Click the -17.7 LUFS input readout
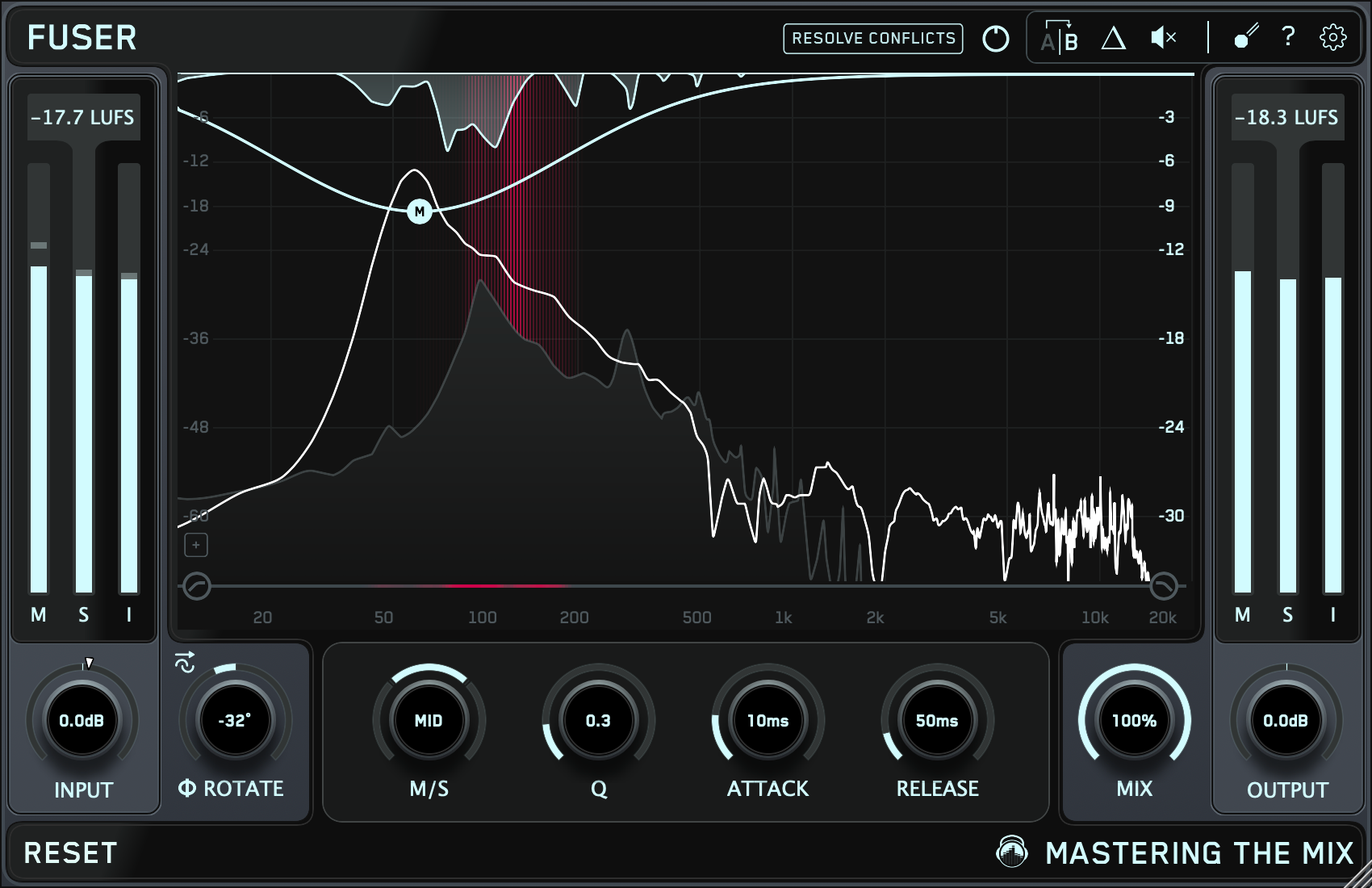 (83, 115)
